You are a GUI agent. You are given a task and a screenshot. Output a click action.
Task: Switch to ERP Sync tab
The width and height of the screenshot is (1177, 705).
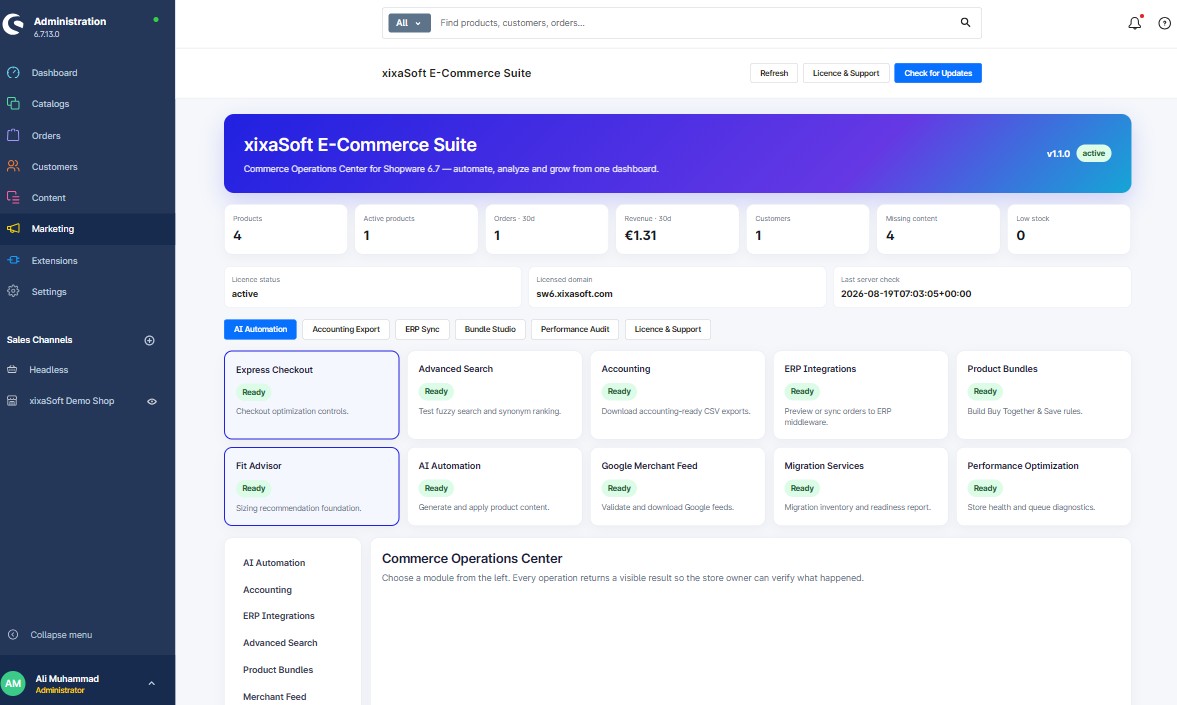click(x=422, y=329)
